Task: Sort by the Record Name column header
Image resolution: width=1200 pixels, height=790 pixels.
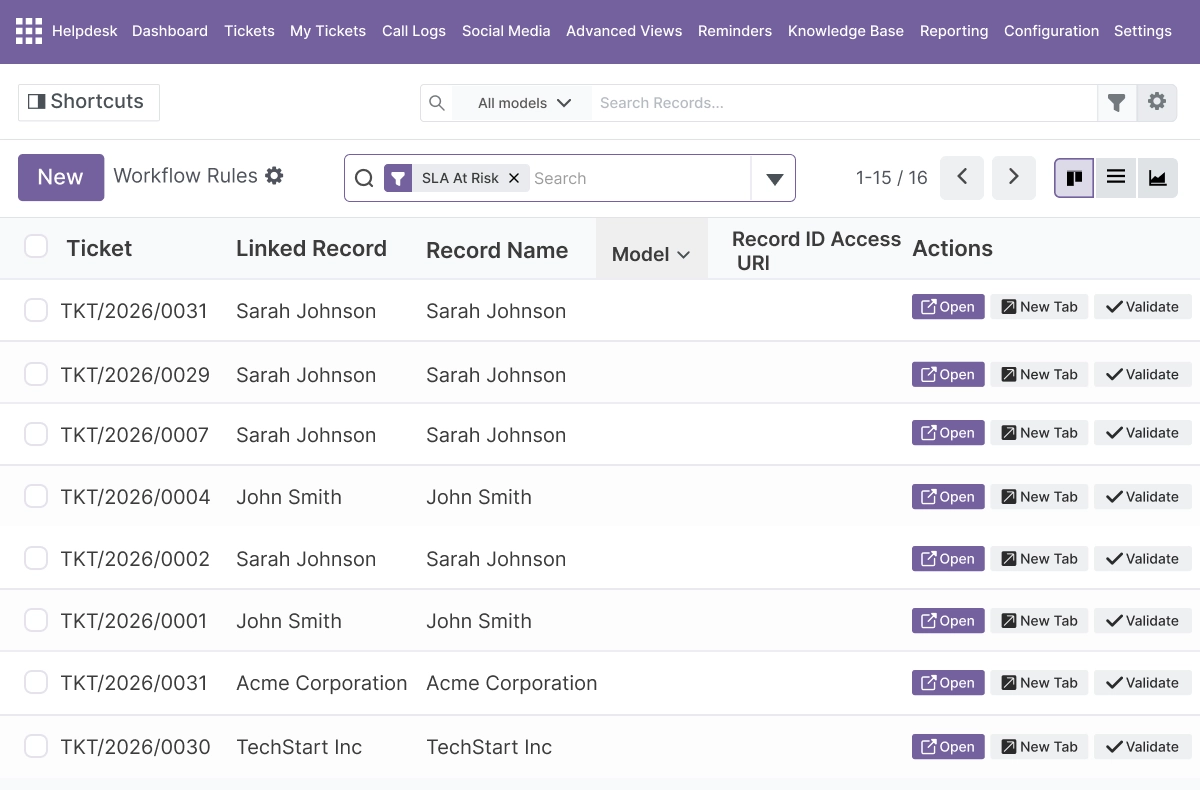Action: click(497, 250)
